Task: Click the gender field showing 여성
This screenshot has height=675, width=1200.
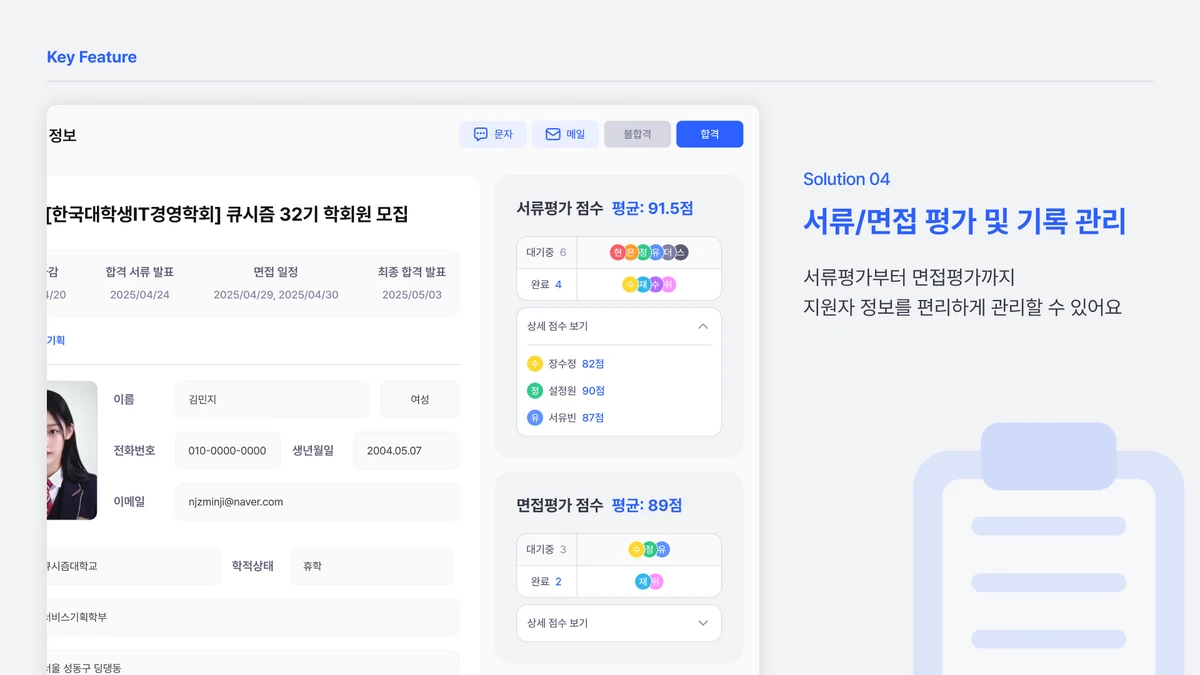Action: (420, 400)
